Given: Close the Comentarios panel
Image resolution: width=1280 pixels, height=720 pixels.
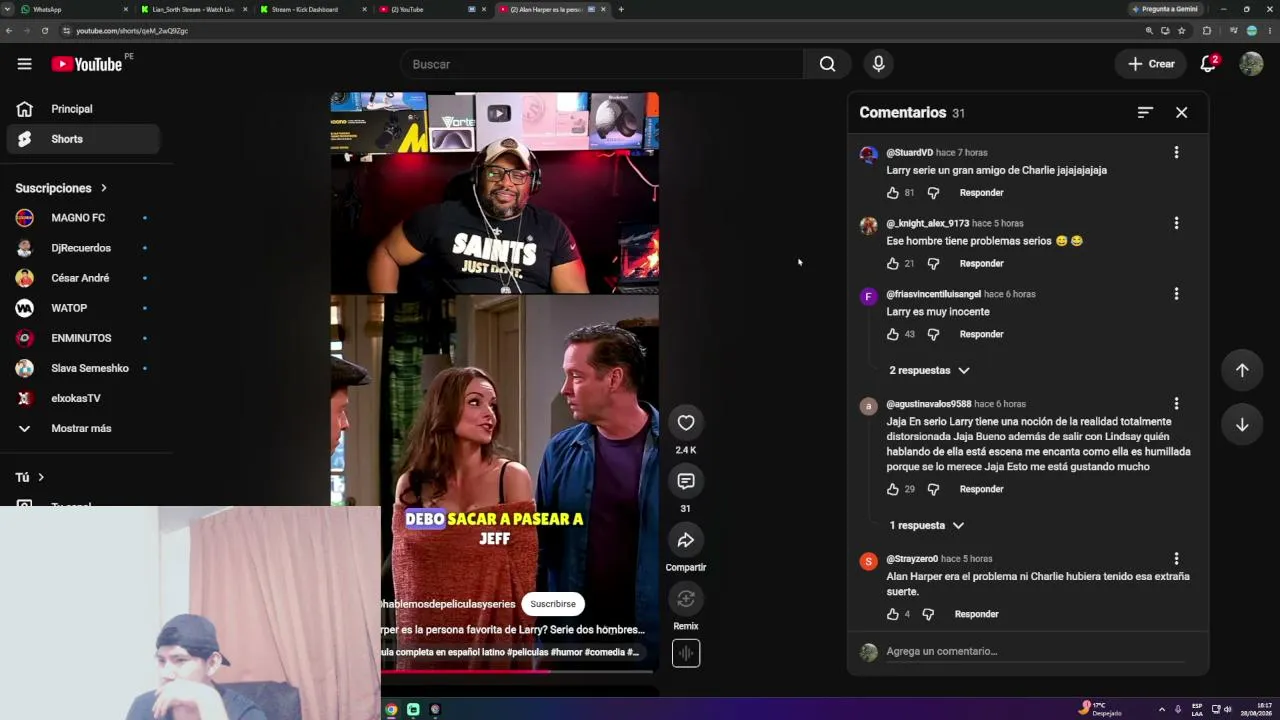Looking at the screenshot, I should click(x=1181, y=113).
